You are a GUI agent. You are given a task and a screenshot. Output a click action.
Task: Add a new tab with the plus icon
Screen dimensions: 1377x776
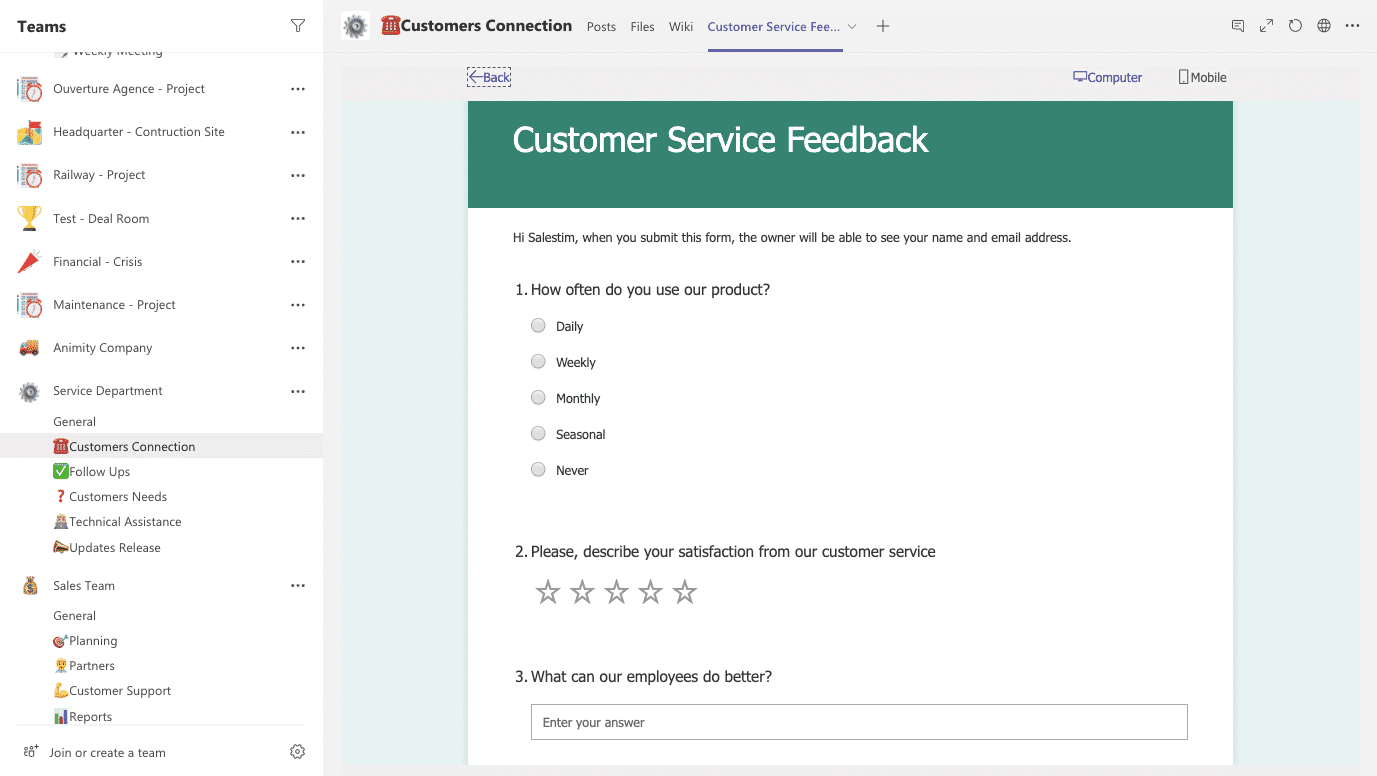click(x=882, y=26)
